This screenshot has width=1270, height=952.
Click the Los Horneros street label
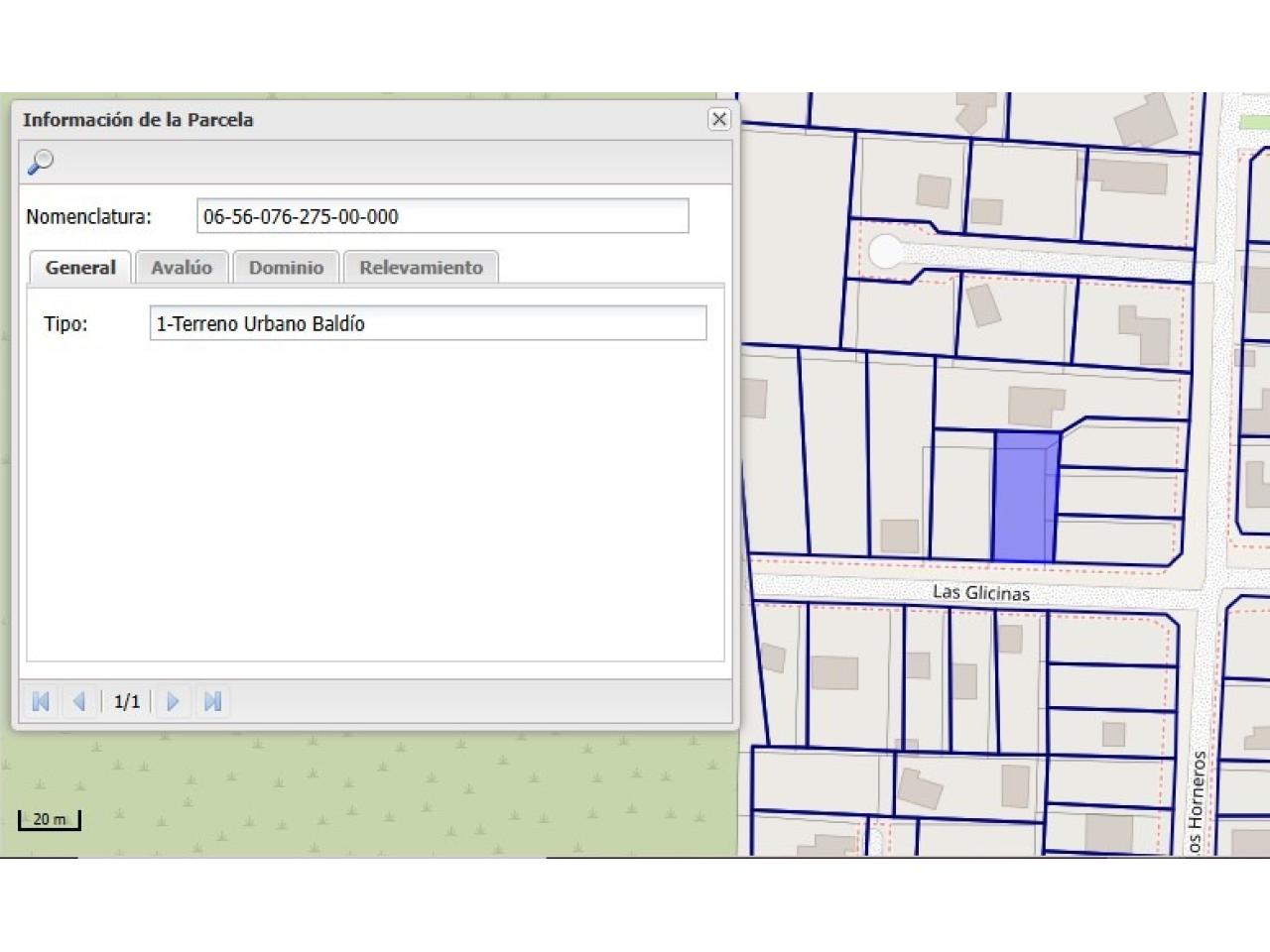[1197, 801]
